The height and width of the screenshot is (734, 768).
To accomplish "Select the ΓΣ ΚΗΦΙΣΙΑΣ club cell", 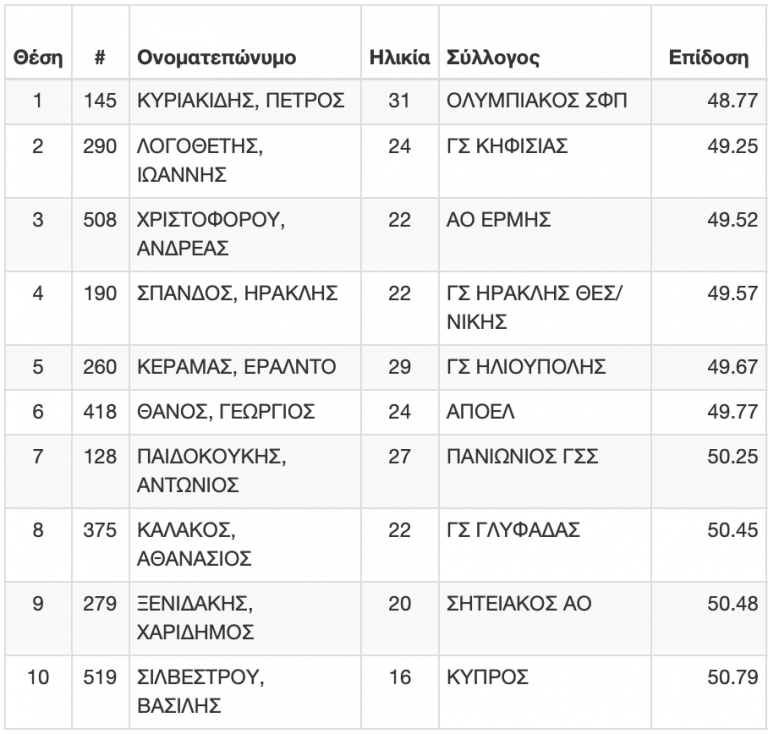I will 507,146.
